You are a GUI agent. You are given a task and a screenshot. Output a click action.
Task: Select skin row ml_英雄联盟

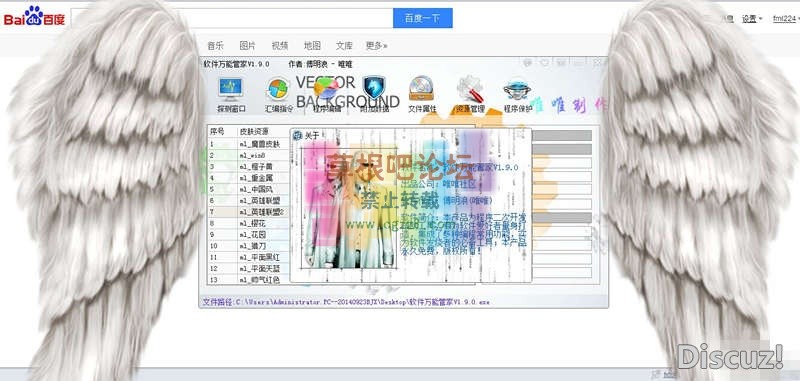249,200
